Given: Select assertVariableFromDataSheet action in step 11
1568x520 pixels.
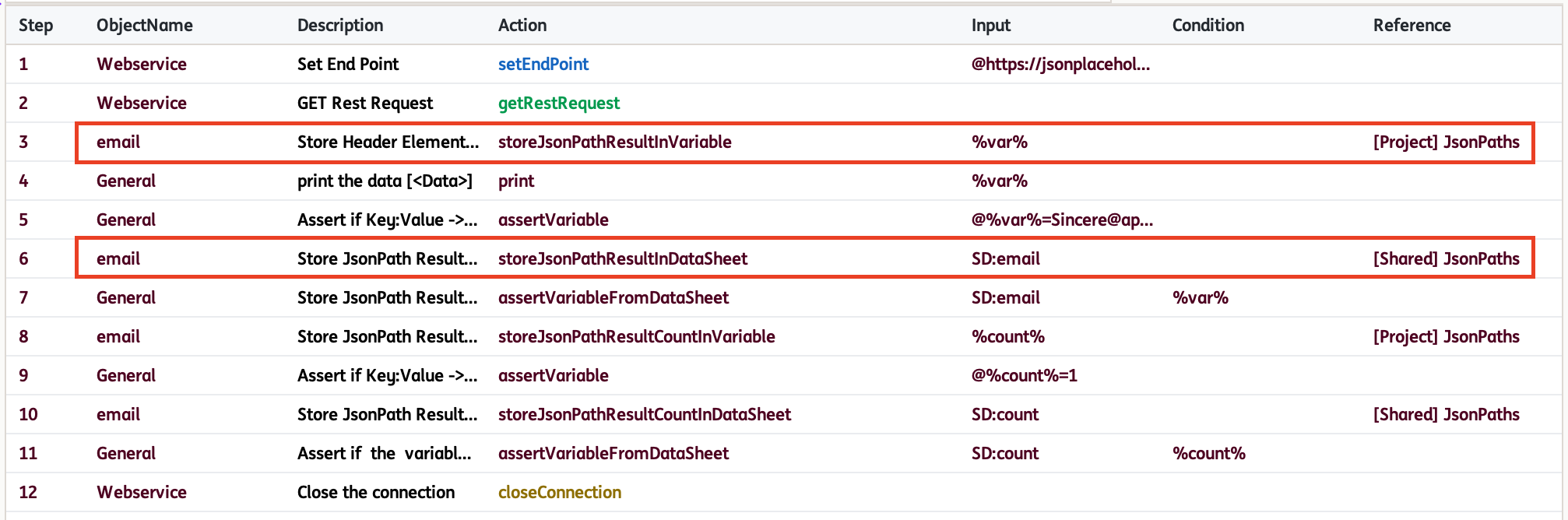Looking at the screenshot, I should click(x=613, y=453).
